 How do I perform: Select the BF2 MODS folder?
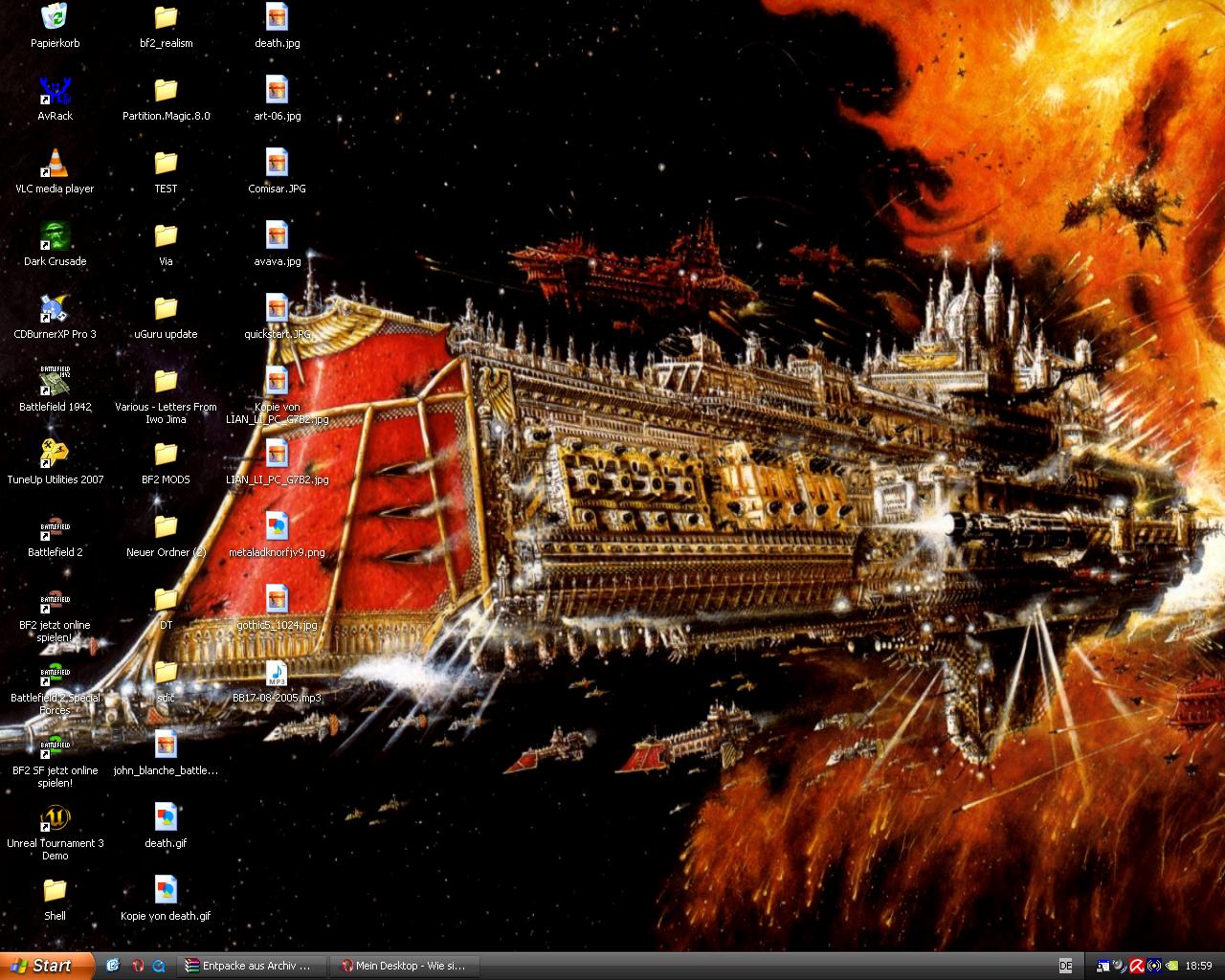[166, 455]
